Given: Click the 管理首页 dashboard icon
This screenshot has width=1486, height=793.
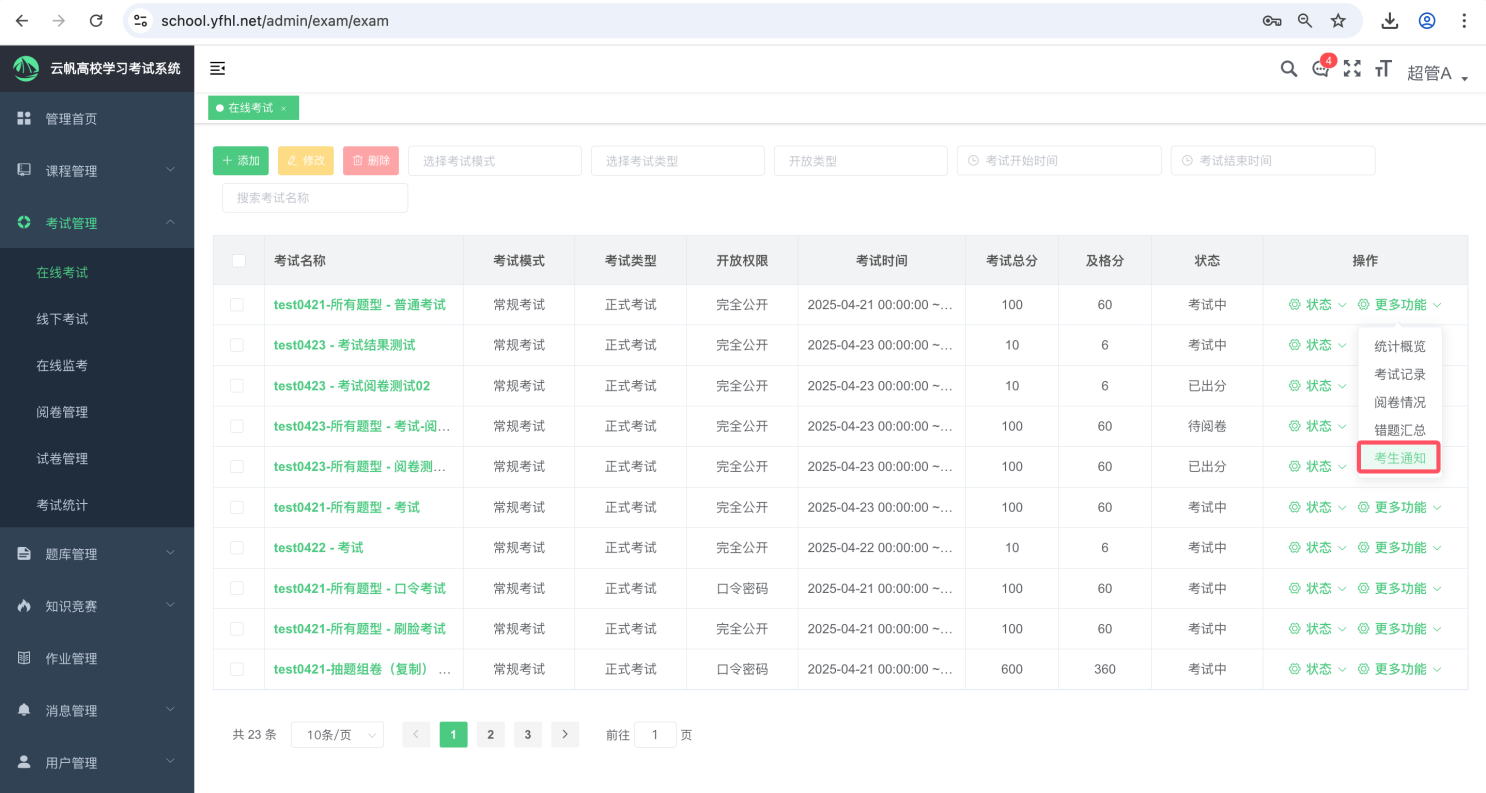Looking at the screenshot, I should [24, 118].
